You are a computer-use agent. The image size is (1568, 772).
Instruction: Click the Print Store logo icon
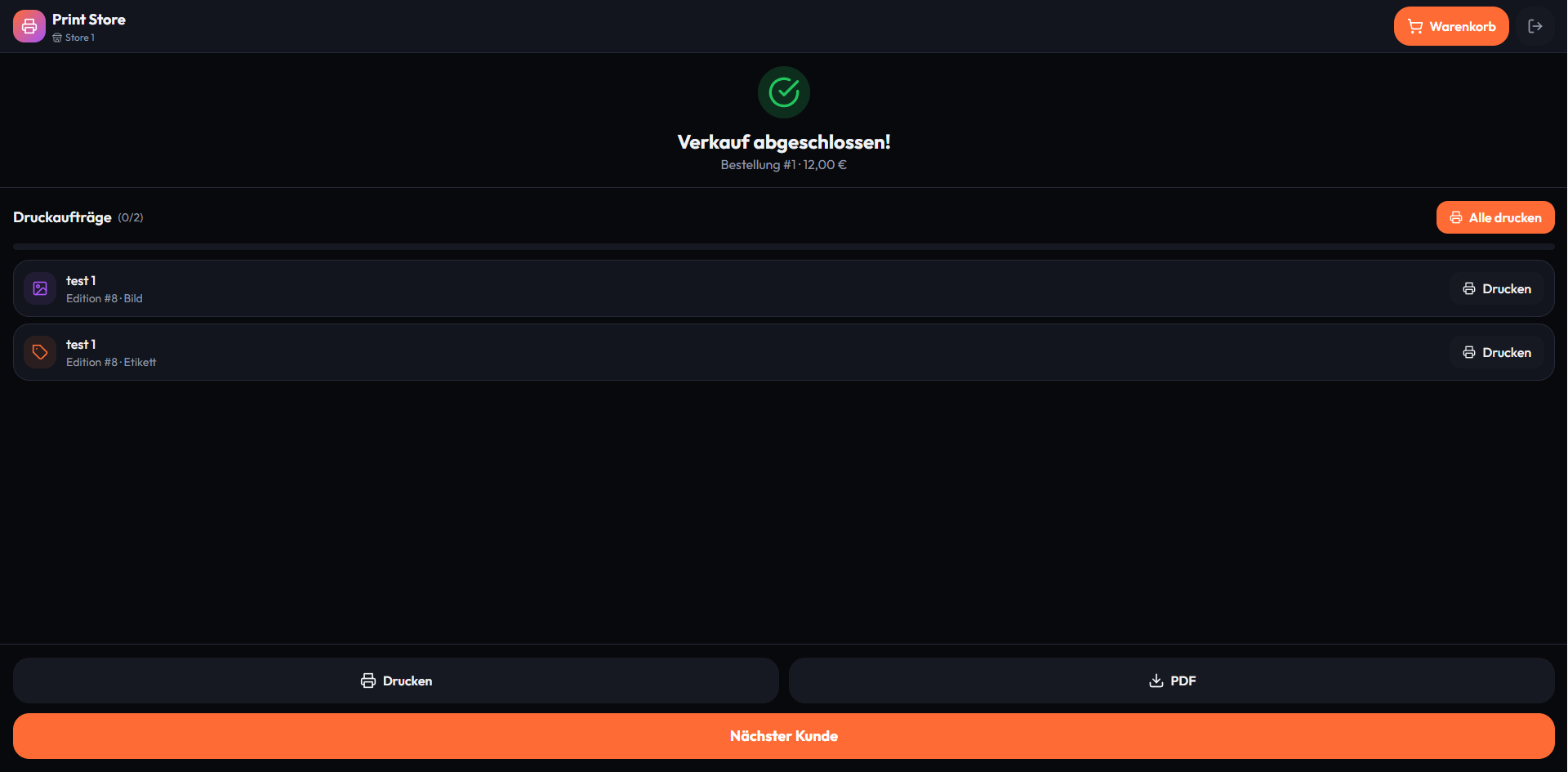click(29, 26)
